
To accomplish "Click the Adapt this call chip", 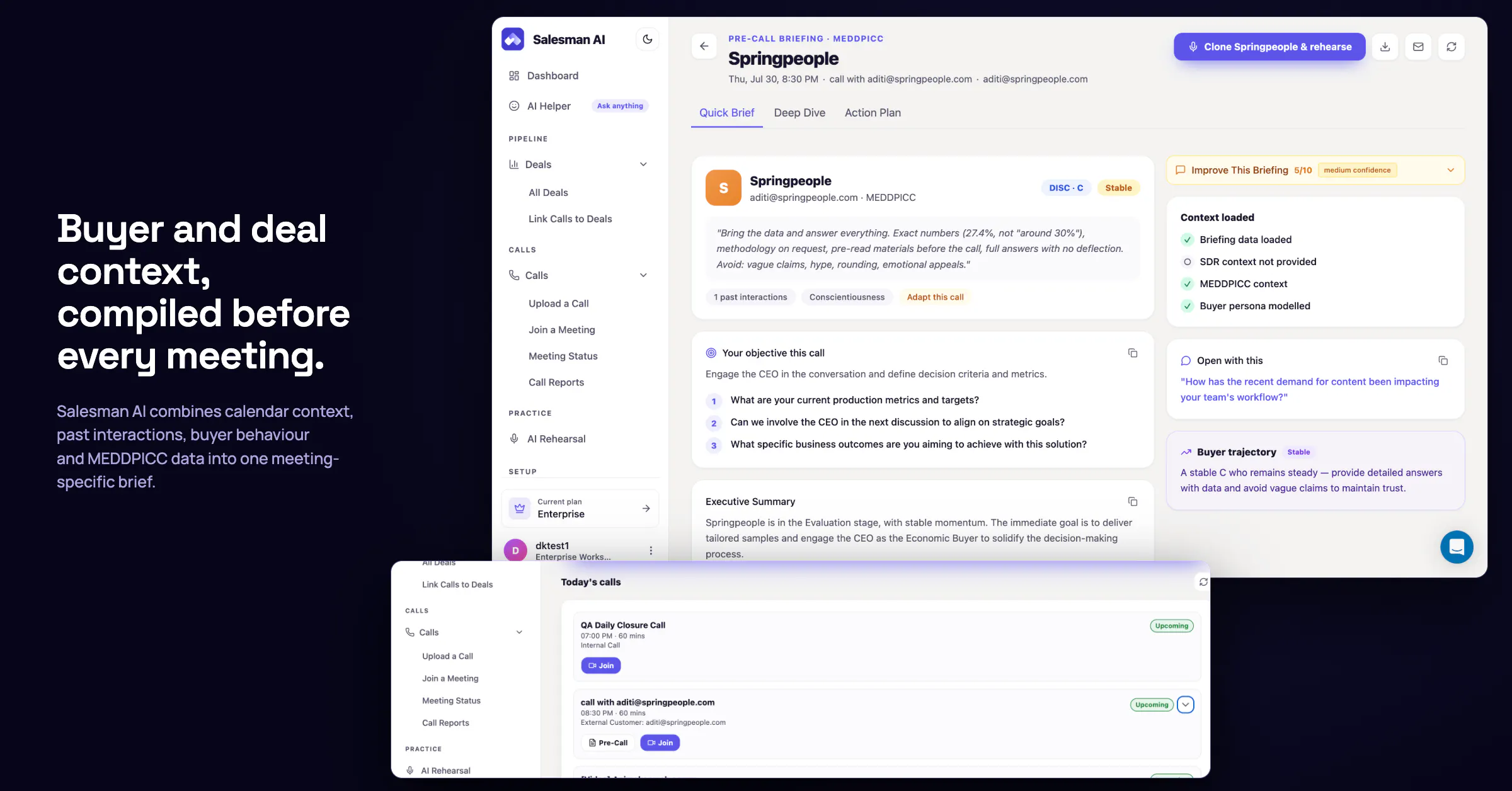I will tap(935, 297).
